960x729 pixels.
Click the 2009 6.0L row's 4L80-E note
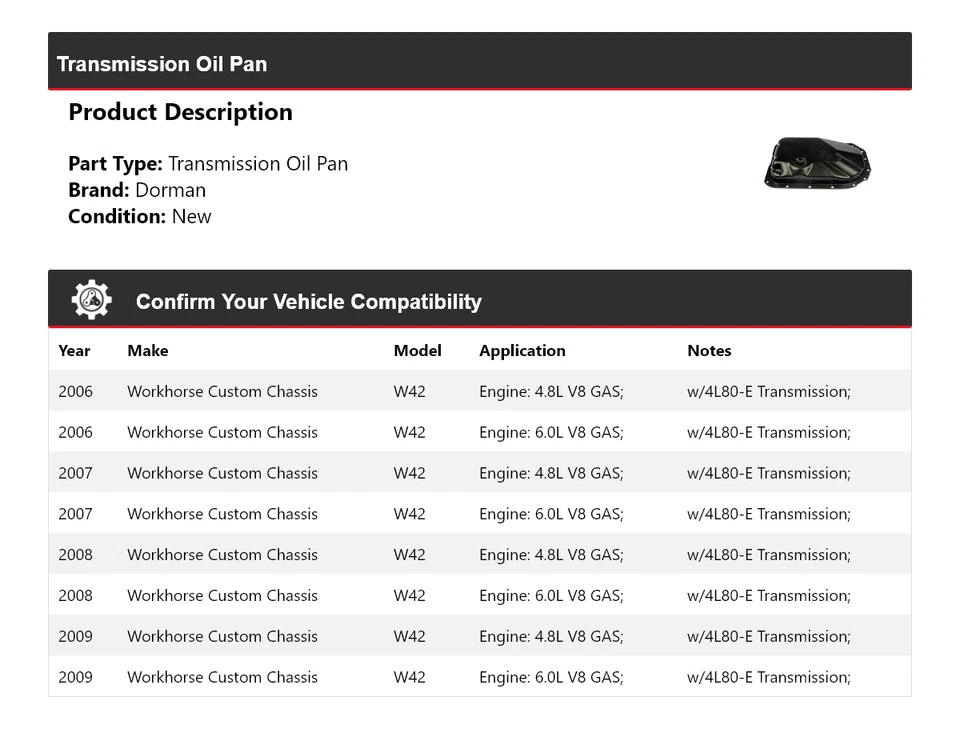pyautogui.click(x=768, y=677)
